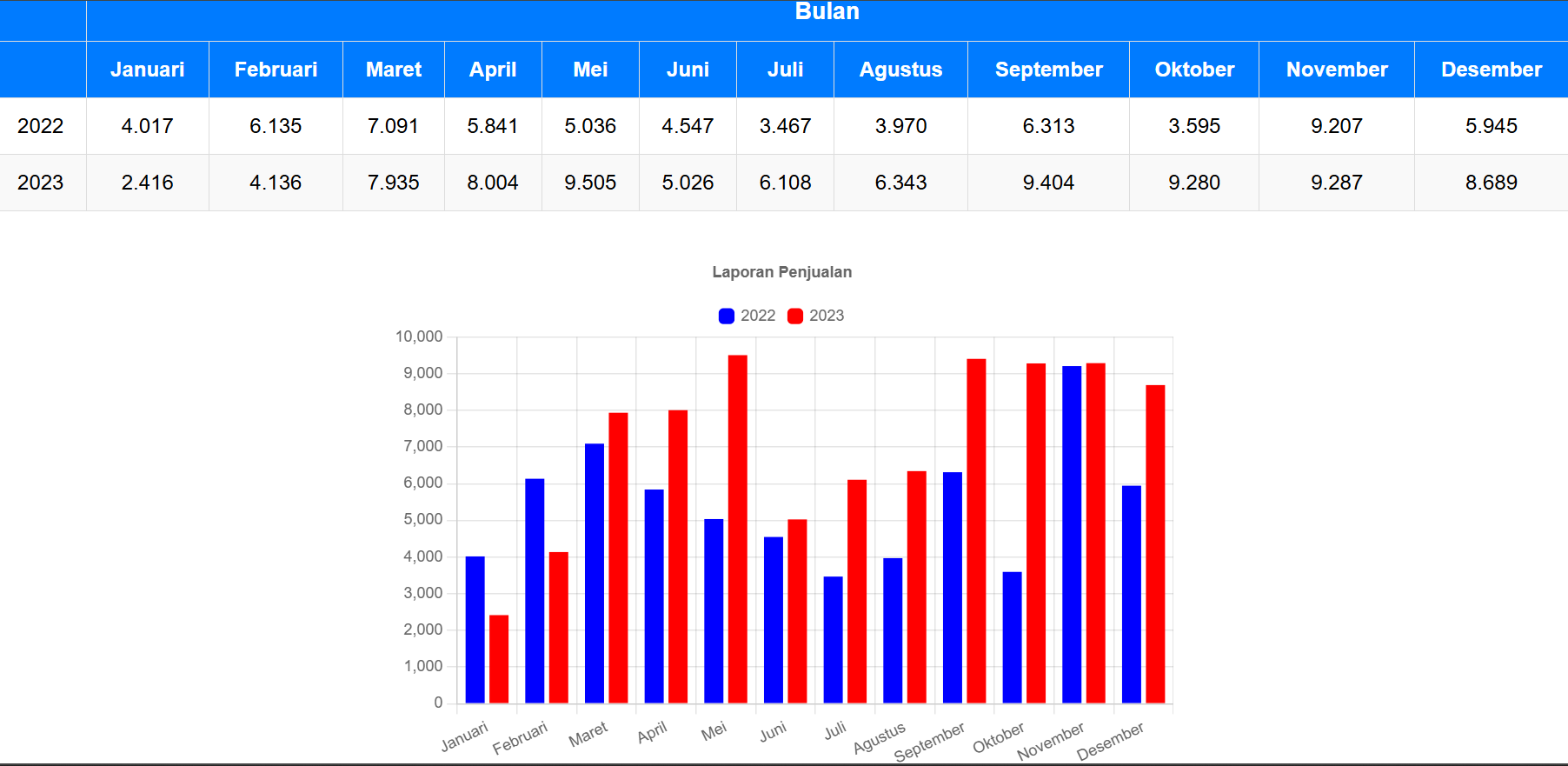Click the Januari column header
This screenshot has width=1568, height=766.
pos(148,70)
